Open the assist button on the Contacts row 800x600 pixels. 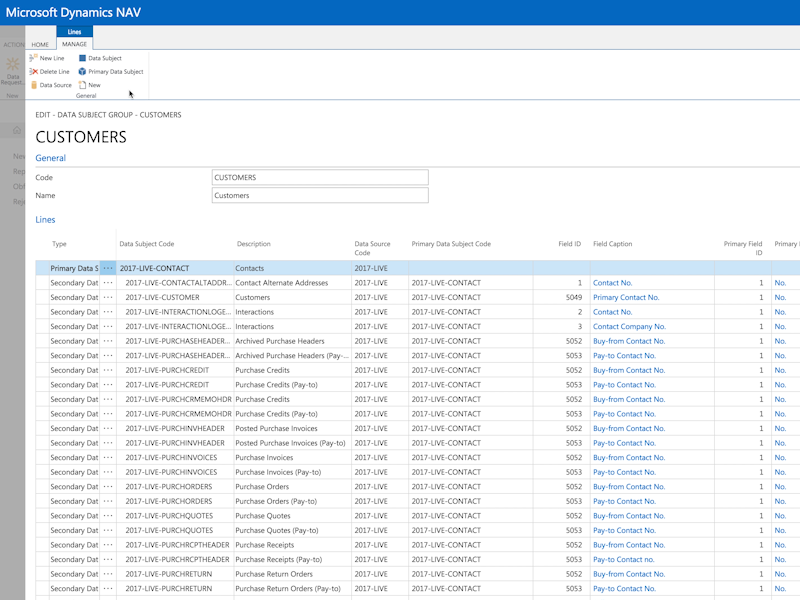click(x=108, y=268)
